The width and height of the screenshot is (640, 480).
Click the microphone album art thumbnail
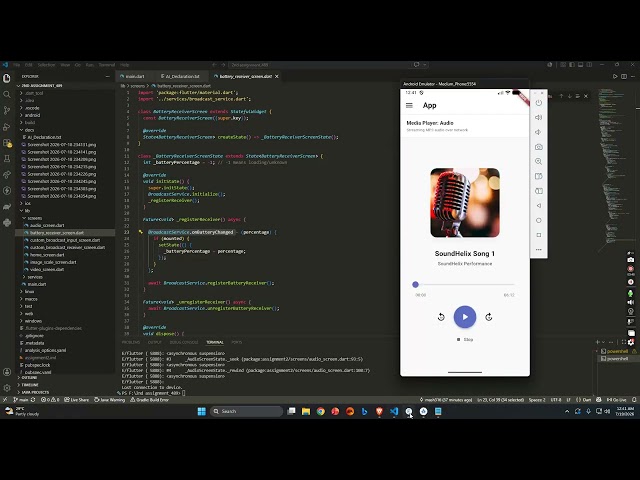click(465, 203)
